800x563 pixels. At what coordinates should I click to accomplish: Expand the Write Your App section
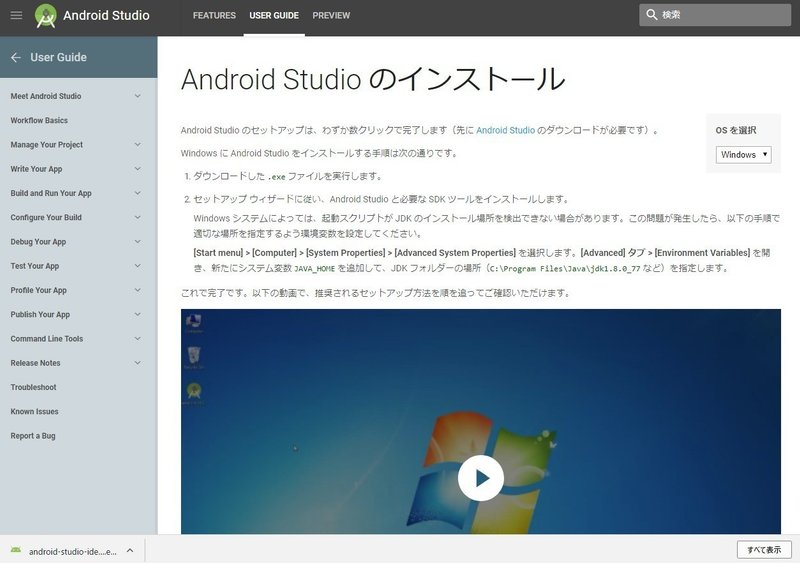(x=138, y=169)
